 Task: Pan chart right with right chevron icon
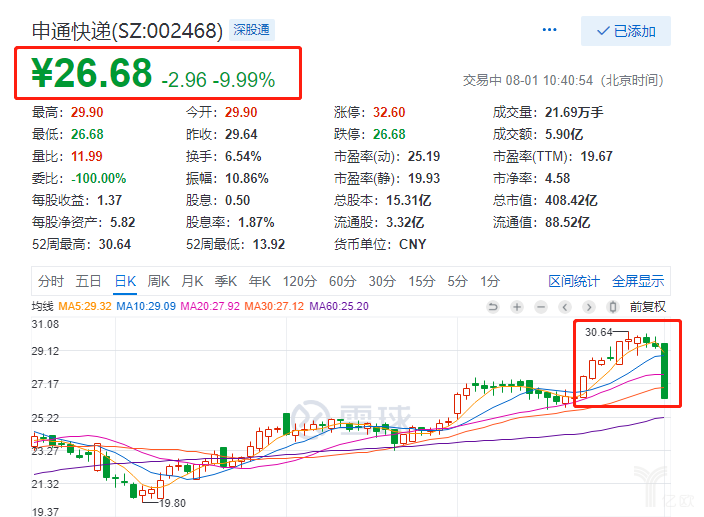589,307
